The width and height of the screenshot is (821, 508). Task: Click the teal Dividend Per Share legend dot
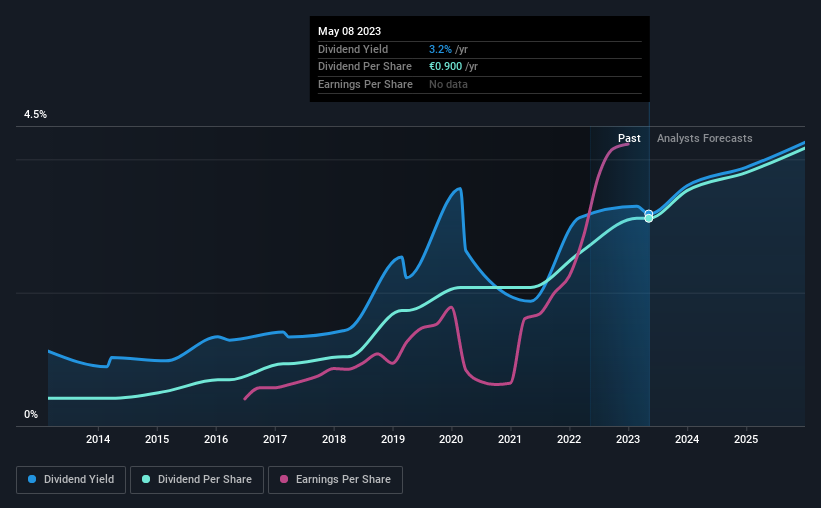[x=146, y=479]
